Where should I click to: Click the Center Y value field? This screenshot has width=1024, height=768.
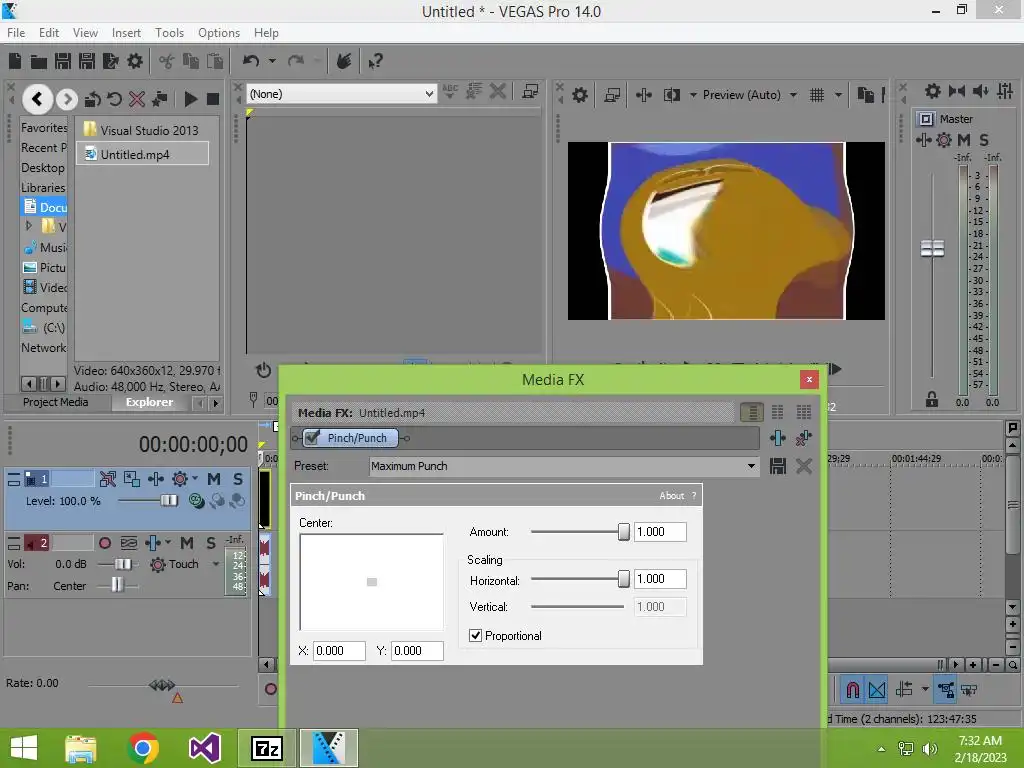pos(417,650)
